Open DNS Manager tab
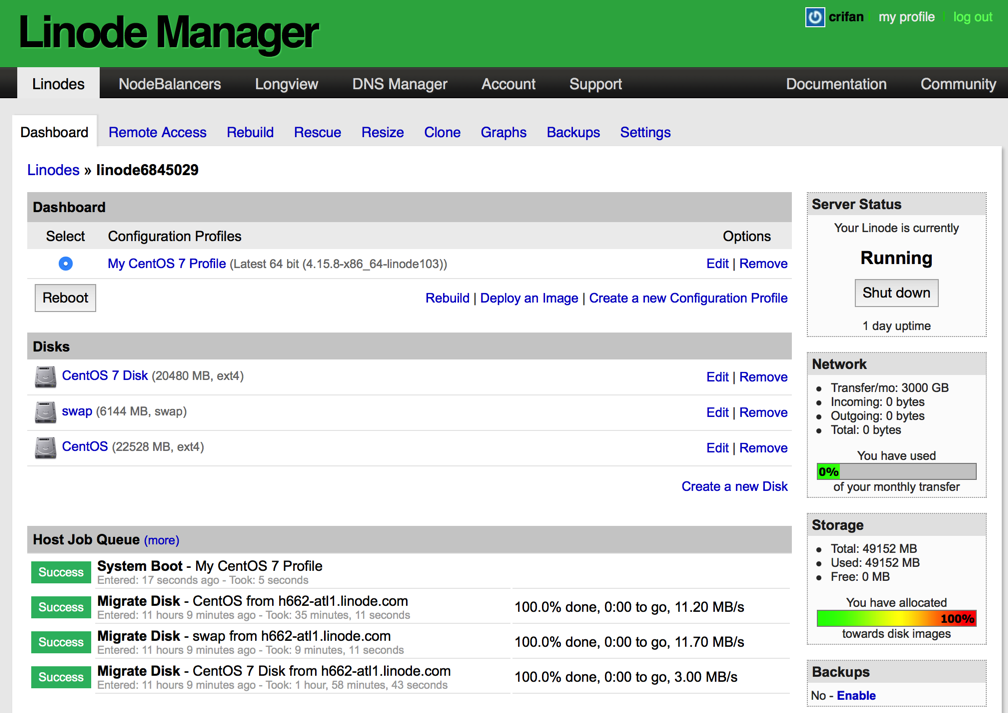This screenshot has width=1008, height=713. click(x=400, y=84)
